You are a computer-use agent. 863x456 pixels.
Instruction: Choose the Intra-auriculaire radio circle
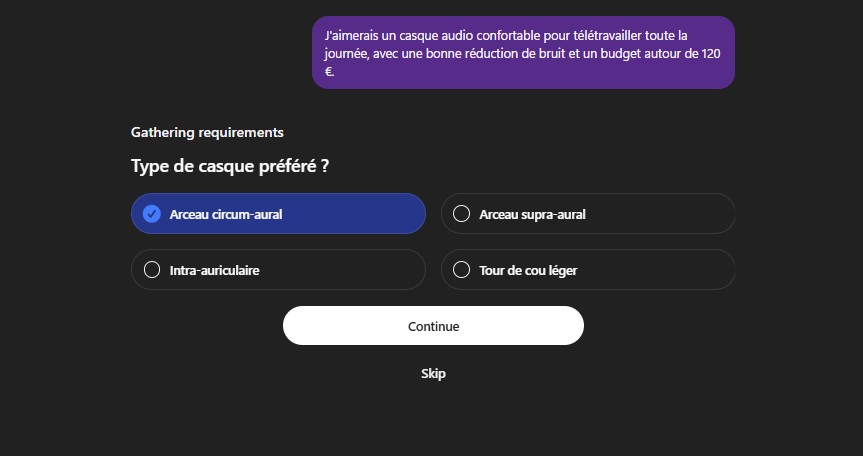(x=152, y=270)
